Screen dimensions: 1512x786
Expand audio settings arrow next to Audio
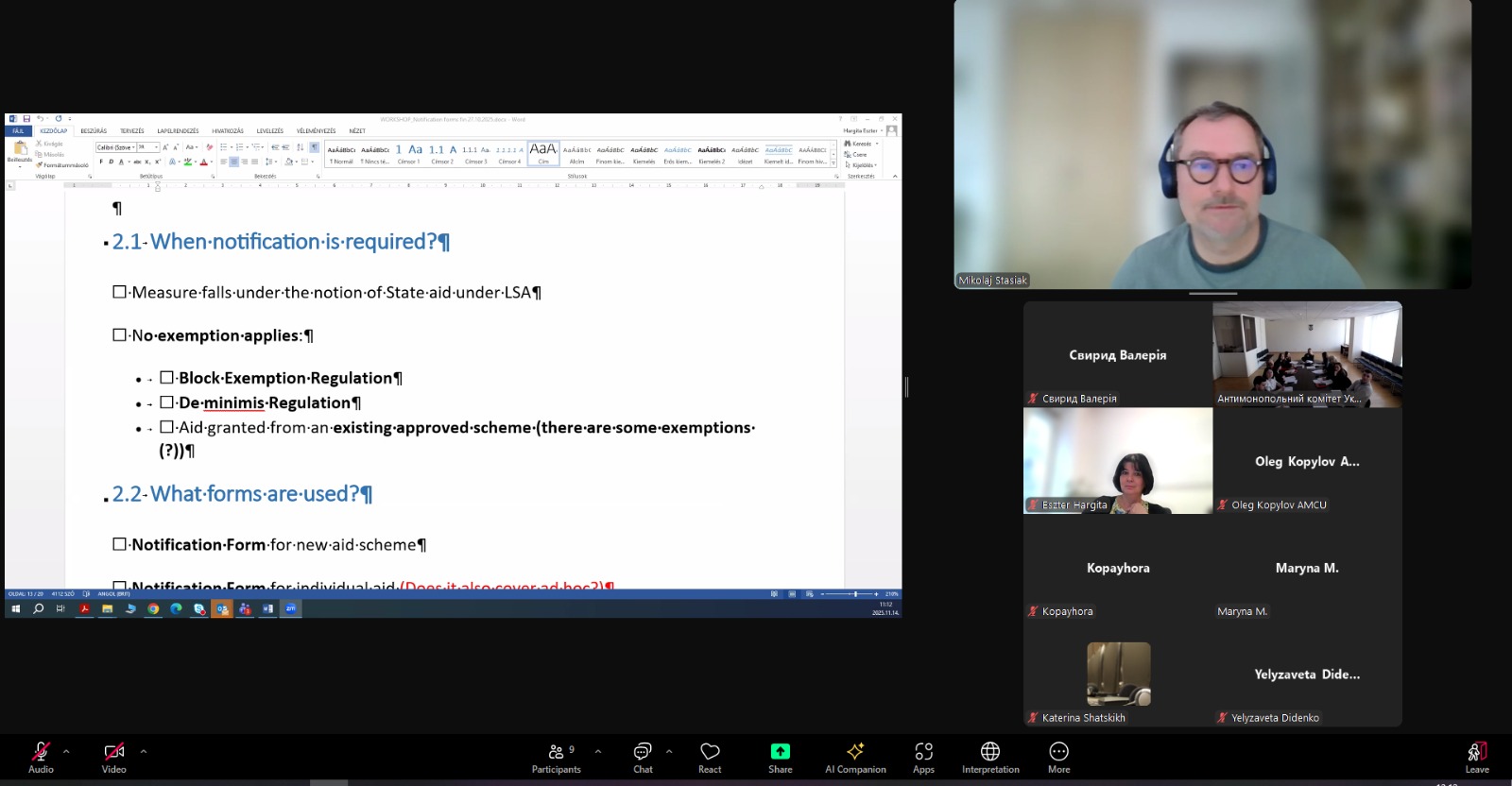click(66, 752)
